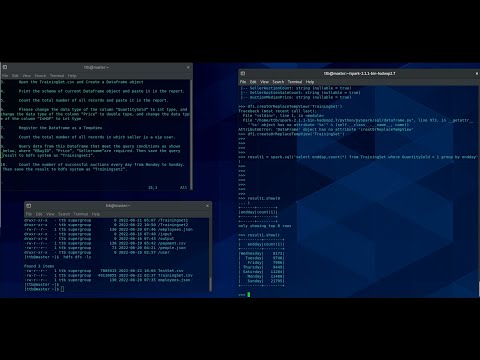Click the line 'Register the DataFrame as a TempView'

pos(60,128)
